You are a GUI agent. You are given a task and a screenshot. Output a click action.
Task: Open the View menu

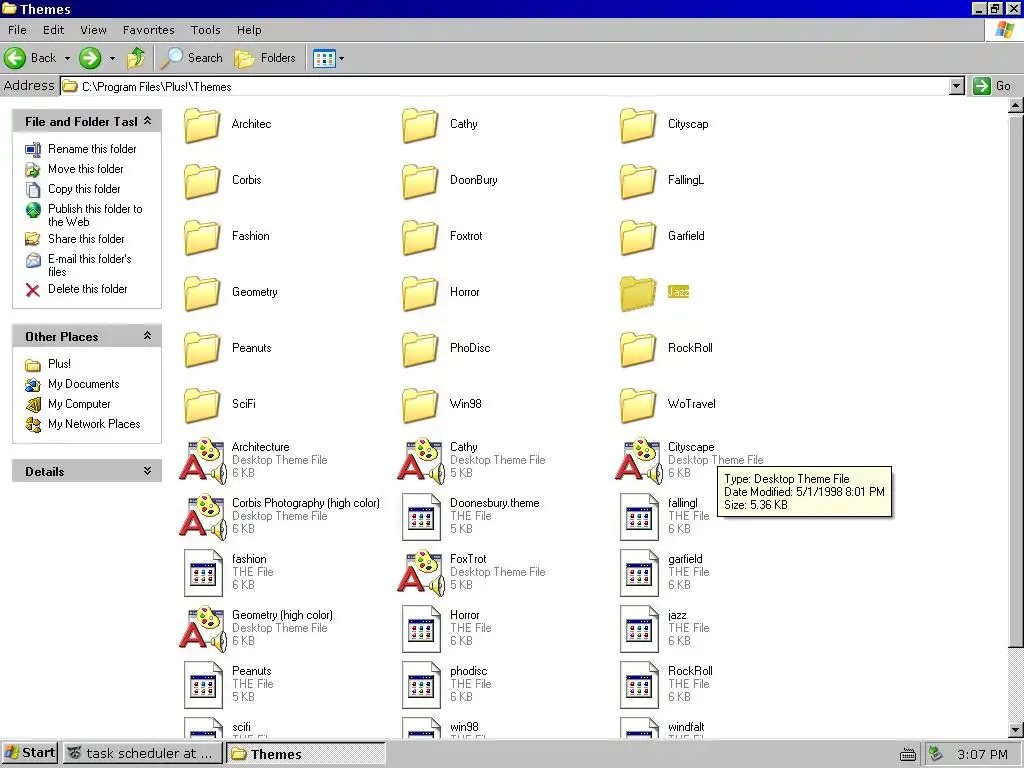point(93,30)
